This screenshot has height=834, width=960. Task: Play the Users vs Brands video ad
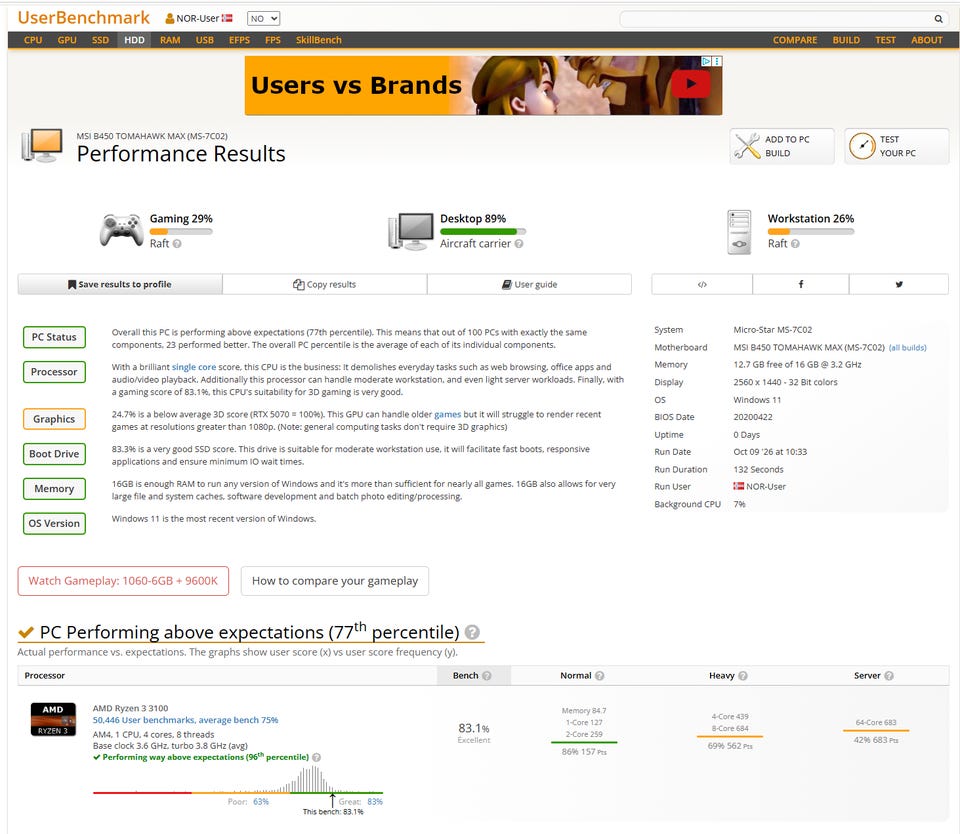point(691,84)
